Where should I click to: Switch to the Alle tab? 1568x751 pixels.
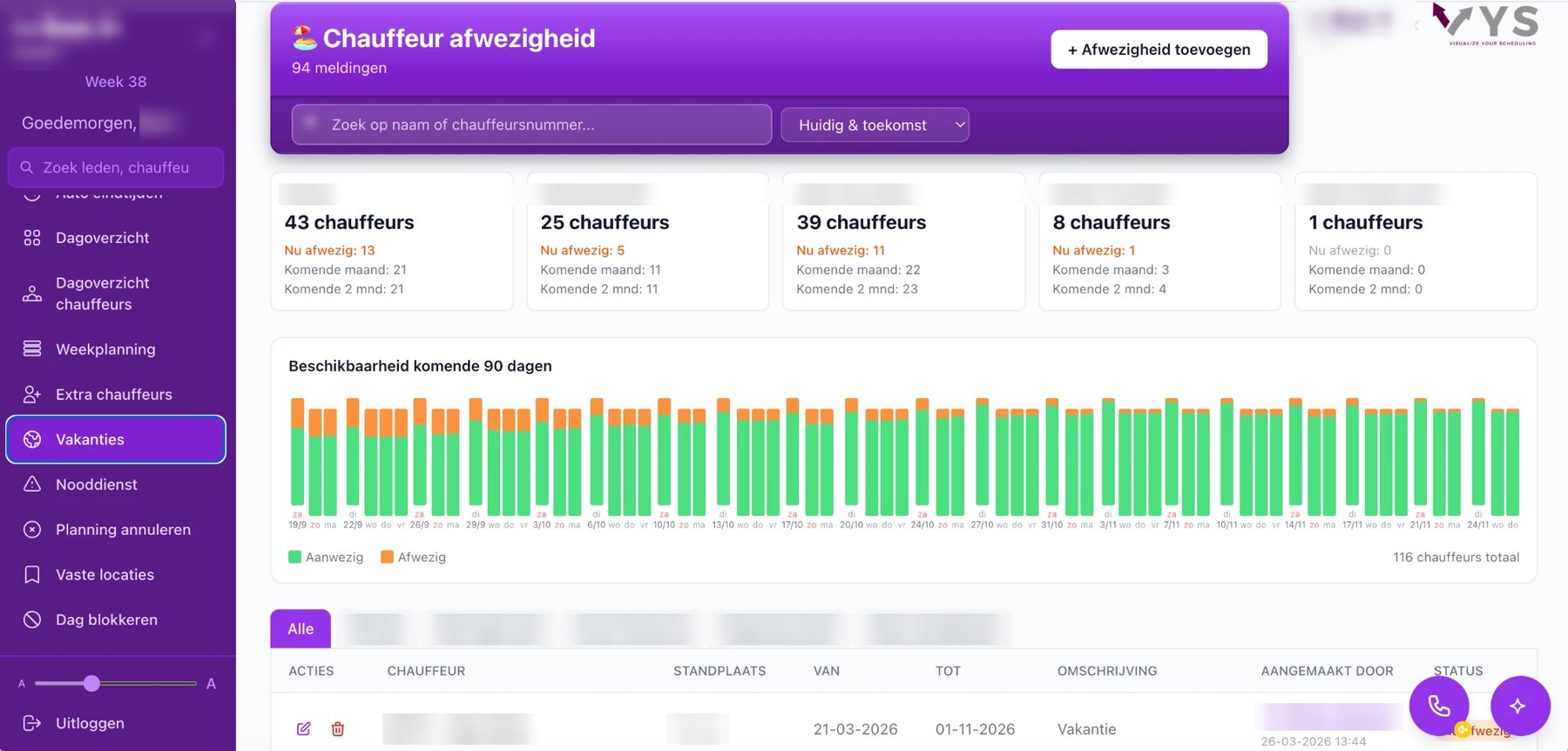[x=301, y=629]
